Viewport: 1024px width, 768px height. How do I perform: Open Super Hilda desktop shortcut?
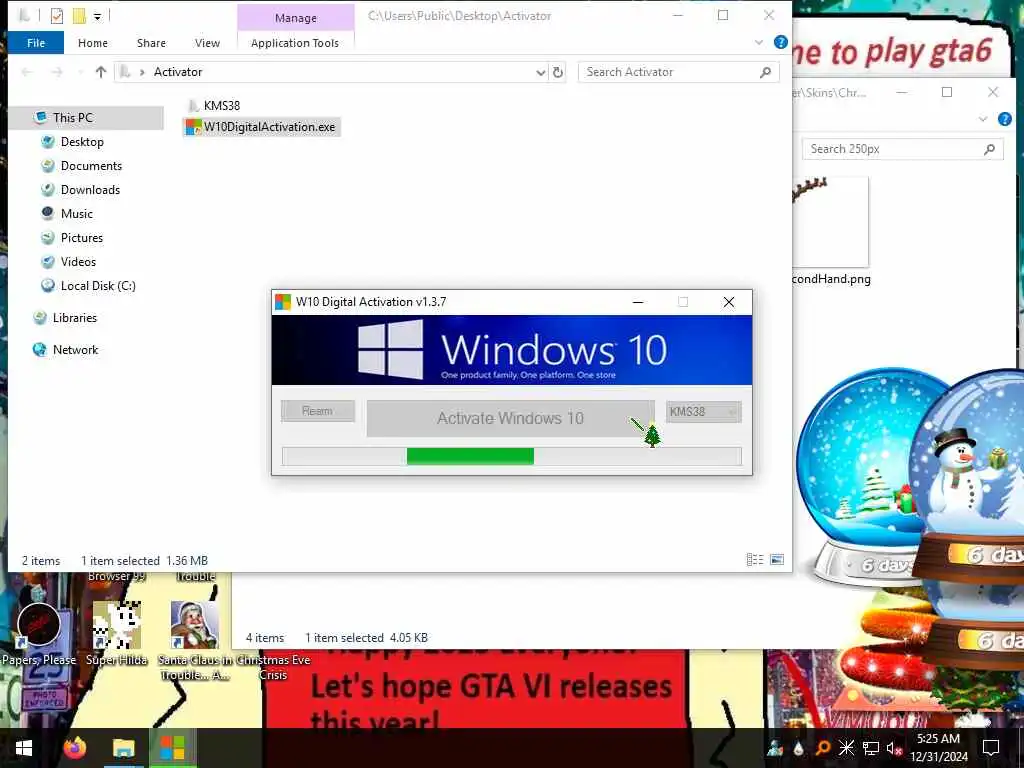click(116, 633)
